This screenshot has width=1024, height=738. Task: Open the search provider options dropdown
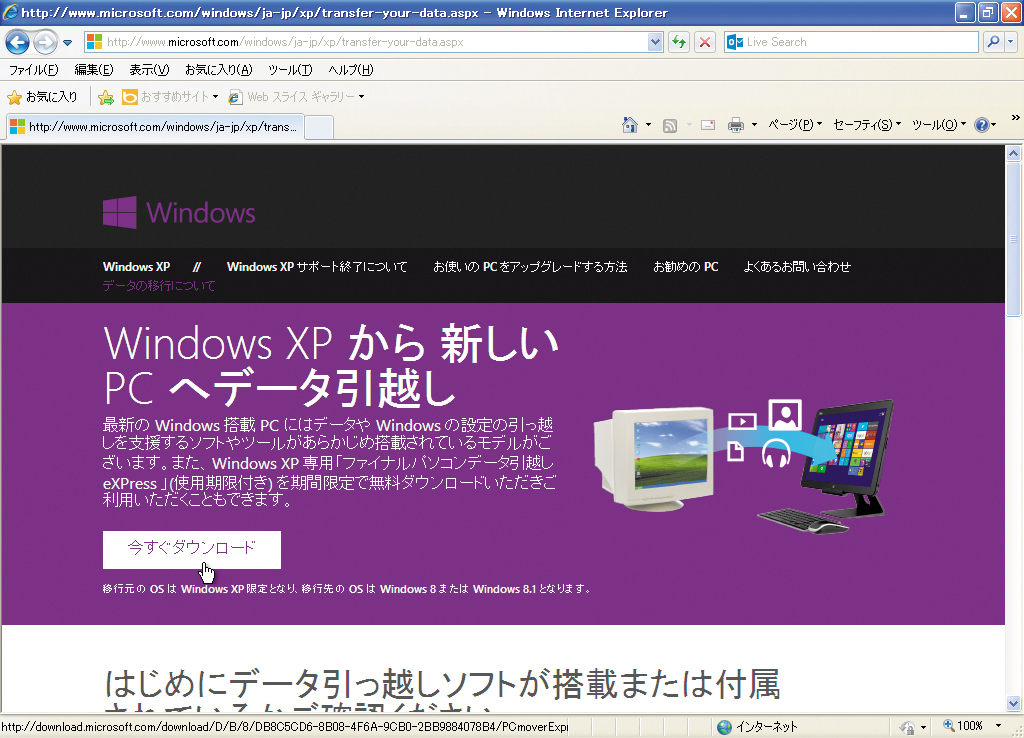(x=1010, y=42)
